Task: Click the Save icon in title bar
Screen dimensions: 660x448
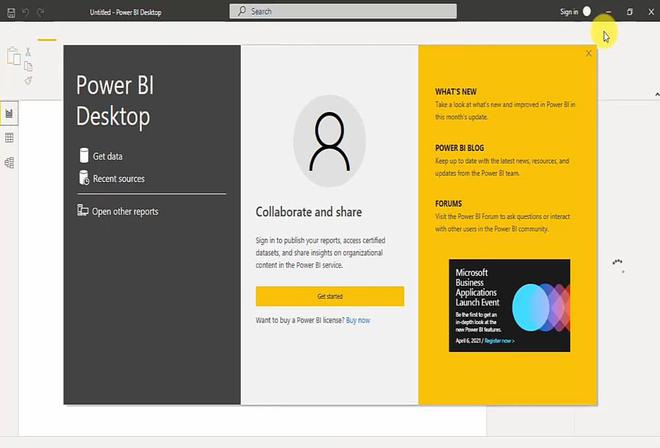Action: tap(11, 13)
